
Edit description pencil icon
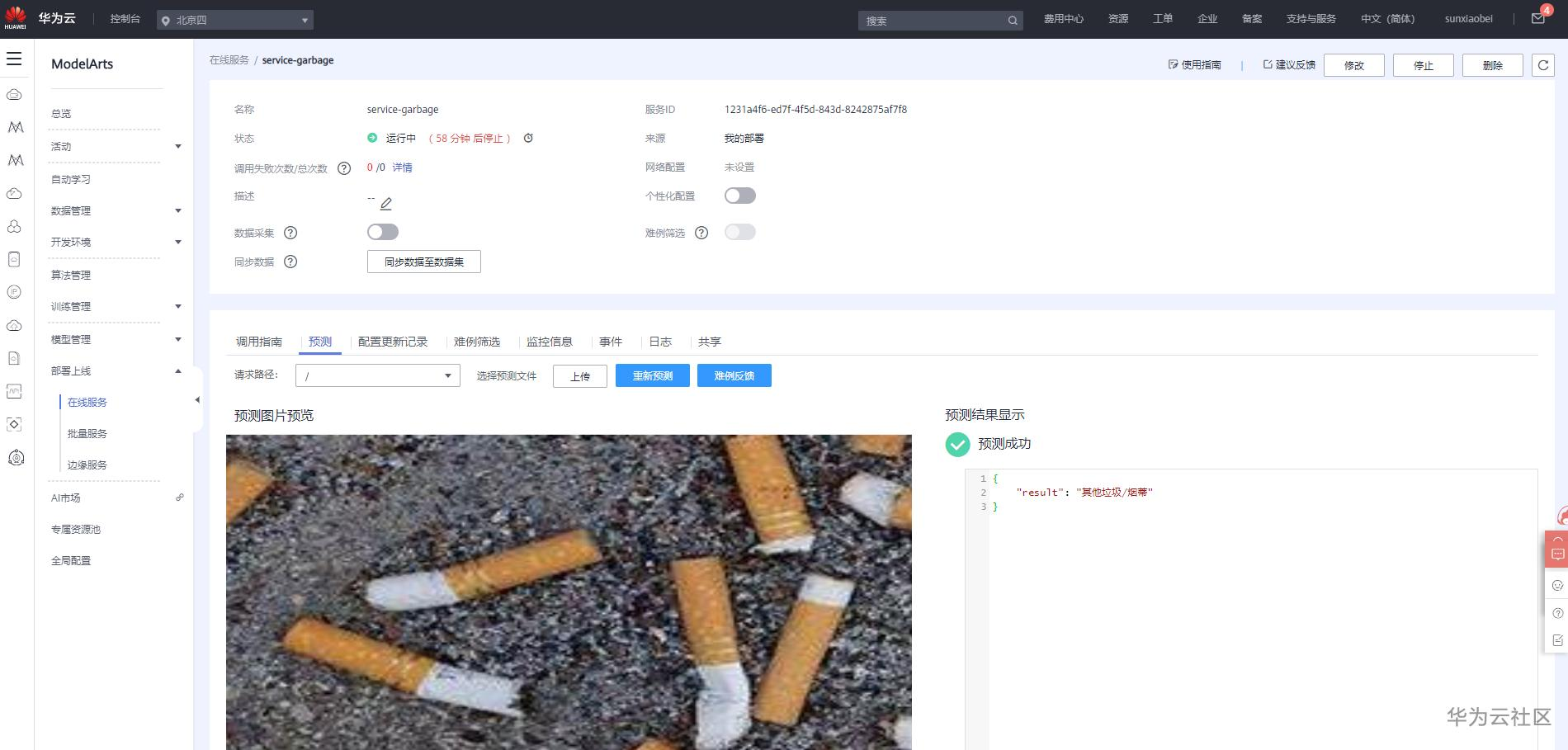[x=385, y=203]
